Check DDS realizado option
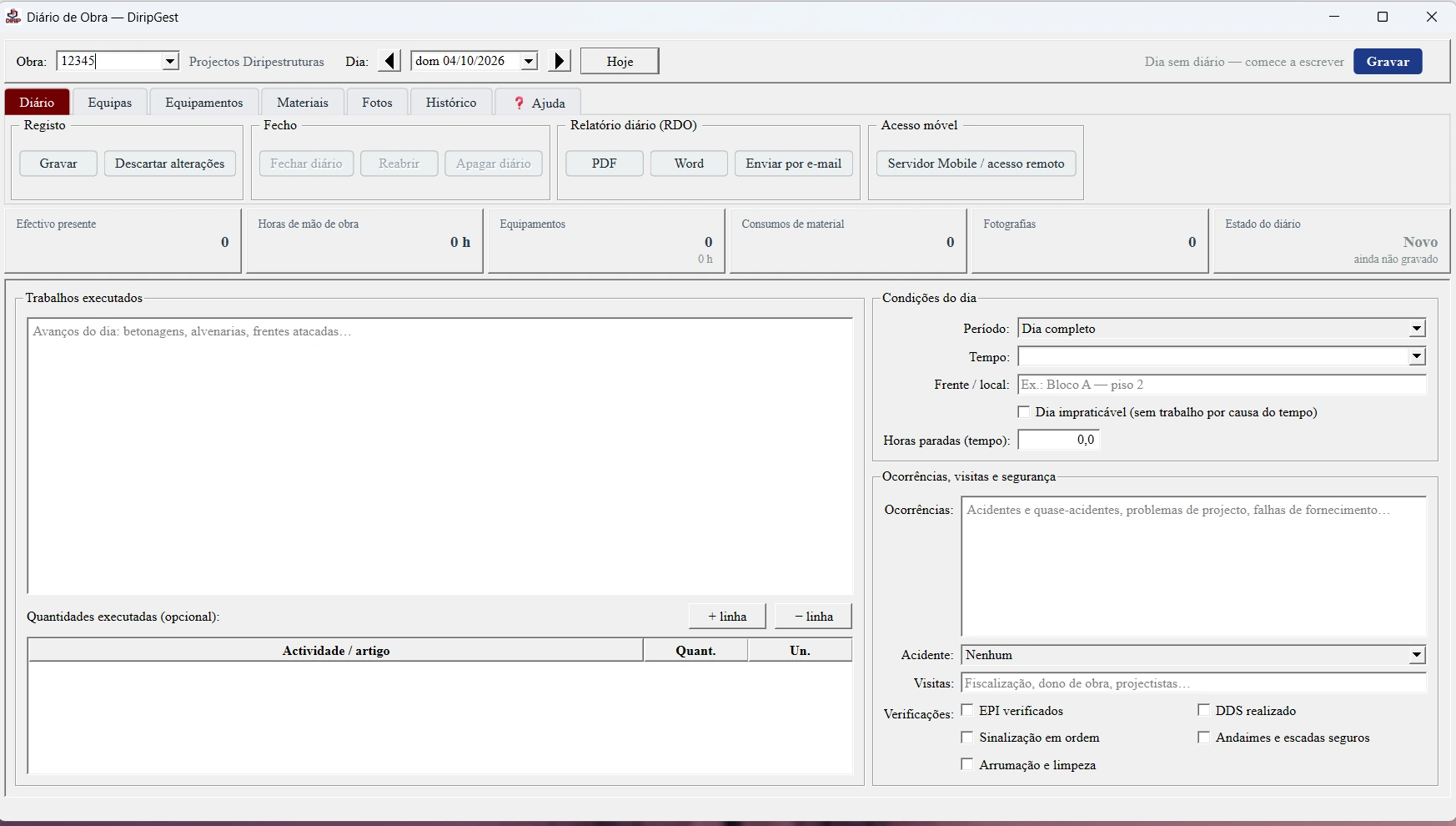The width and height of the screenshot is (1456, 826). [1204, 711]
